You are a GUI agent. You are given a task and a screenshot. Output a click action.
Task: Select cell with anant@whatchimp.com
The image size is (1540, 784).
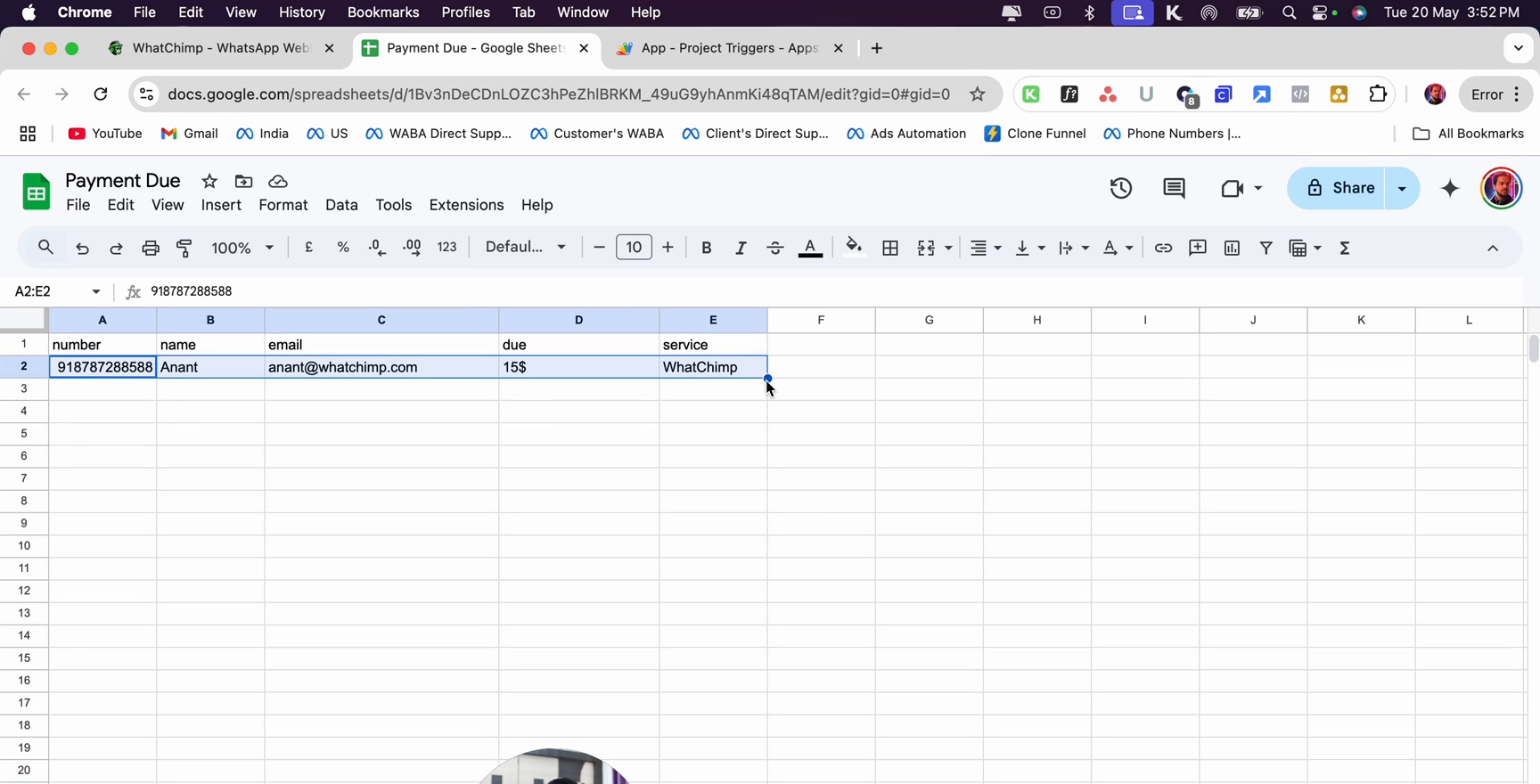click(x=381, y=367)
